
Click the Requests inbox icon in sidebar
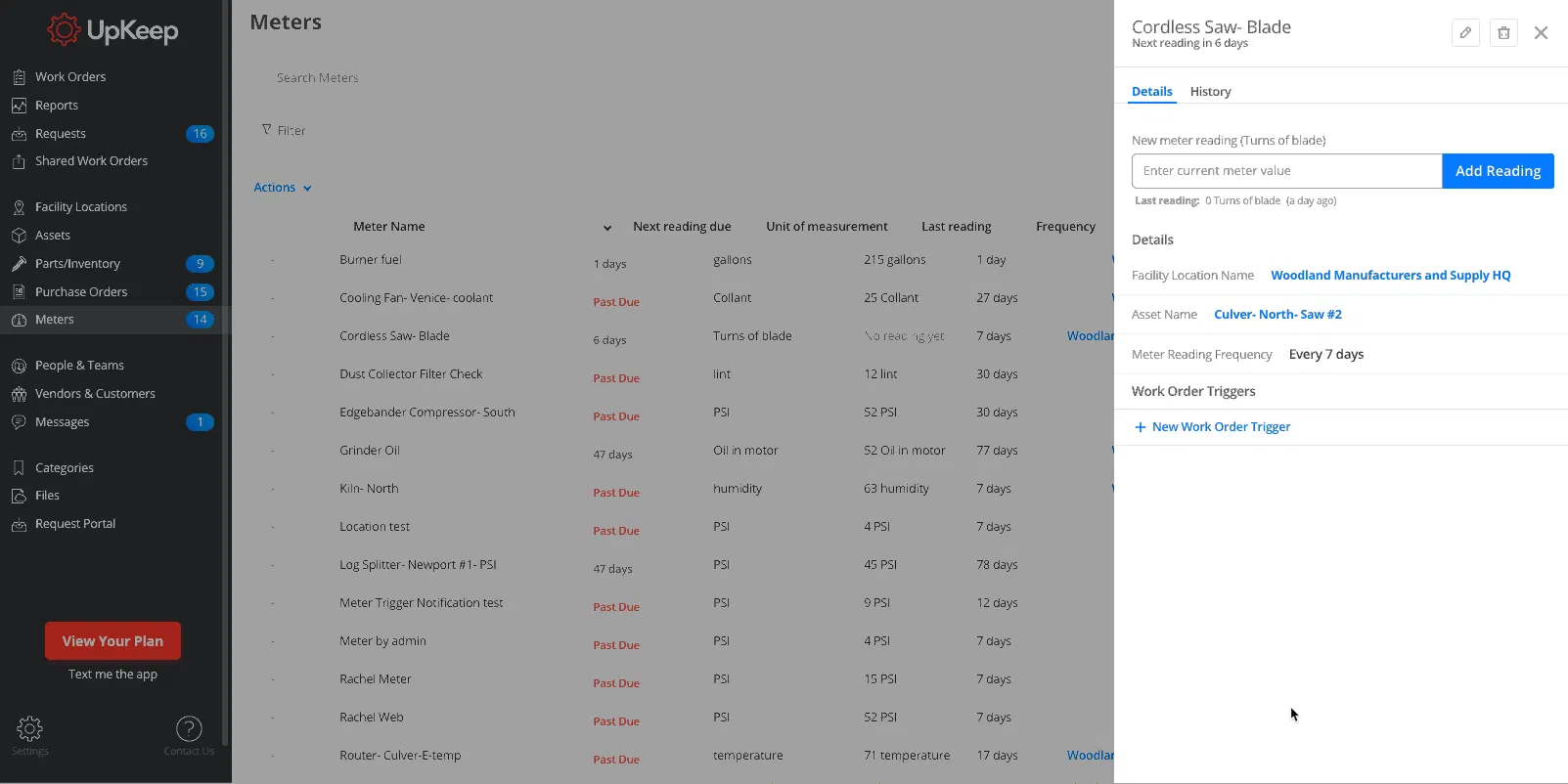point(19,134)
